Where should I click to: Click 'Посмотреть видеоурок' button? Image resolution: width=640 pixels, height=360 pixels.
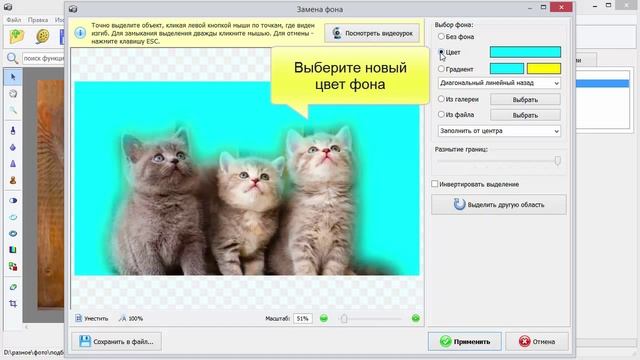(372, 33)
